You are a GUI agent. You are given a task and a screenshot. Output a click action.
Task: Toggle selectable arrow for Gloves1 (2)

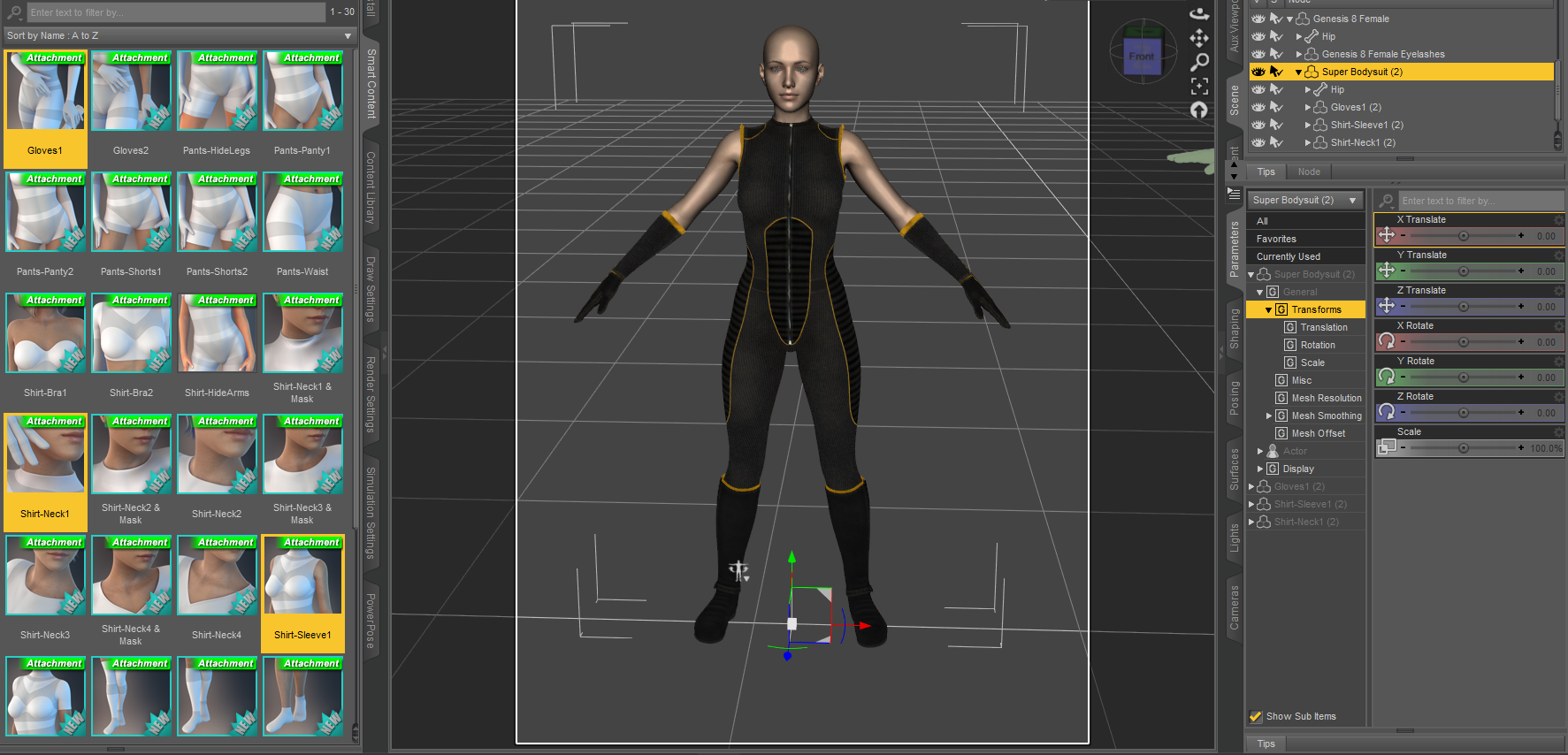pos(1276,107)
